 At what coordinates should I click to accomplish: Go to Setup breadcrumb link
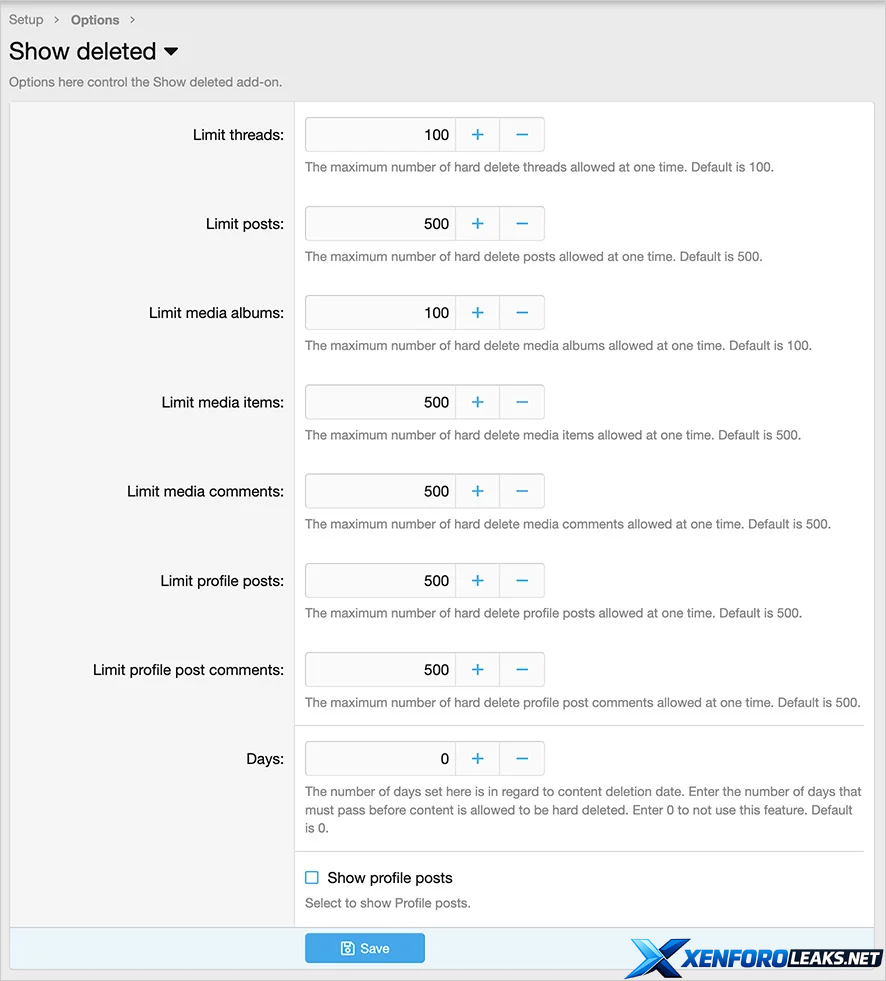tap(26, 20)
